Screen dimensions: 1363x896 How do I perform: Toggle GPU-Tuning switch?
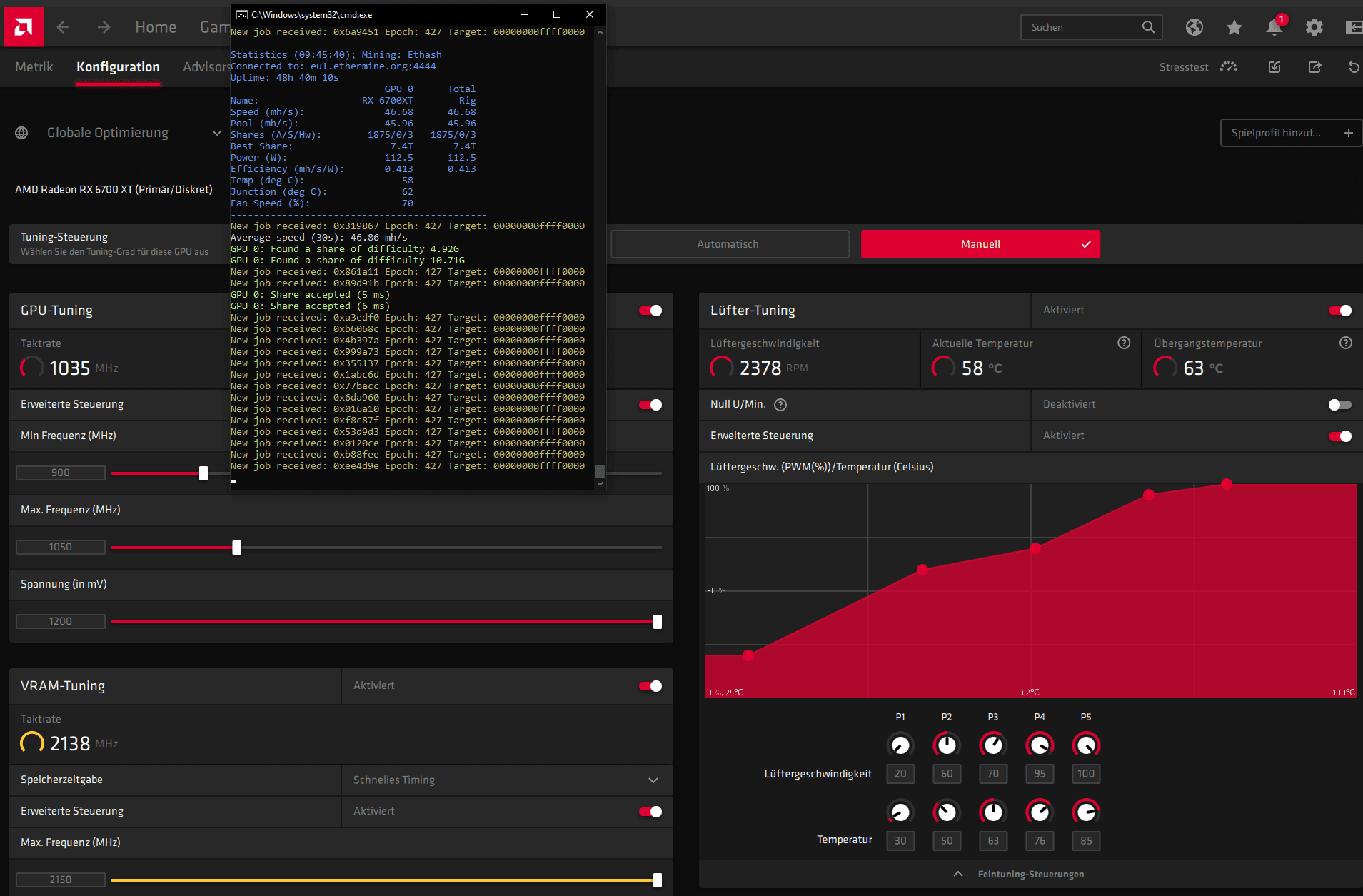(650, 311)
